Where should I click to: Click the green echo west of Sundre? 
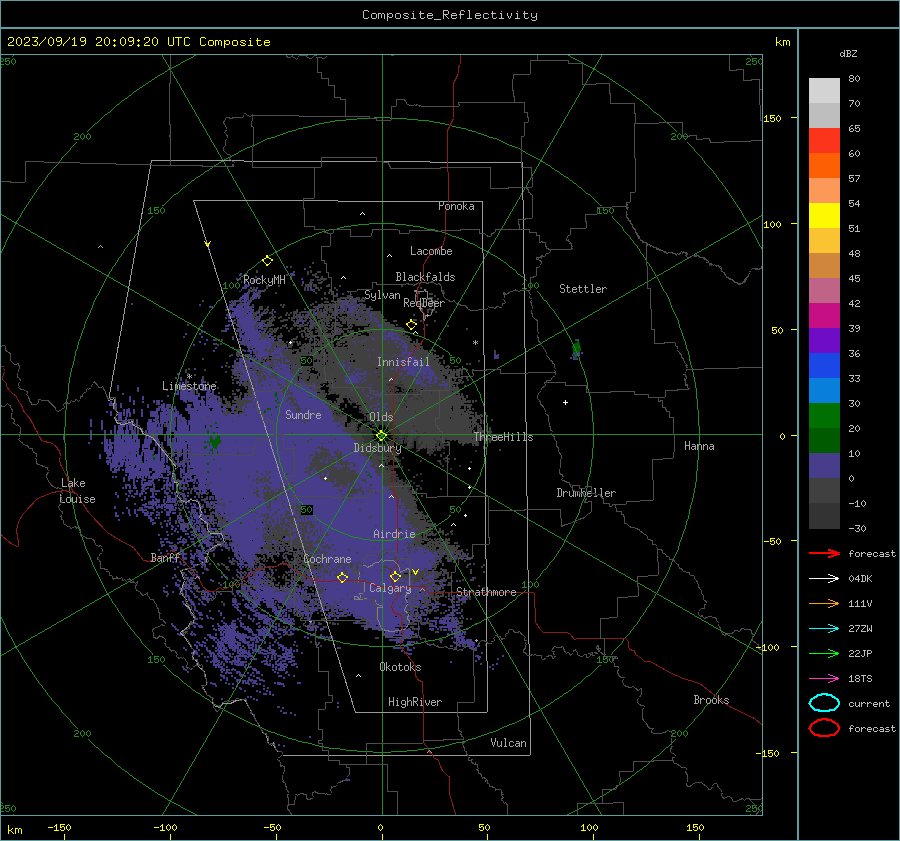[x=215, y=441]
